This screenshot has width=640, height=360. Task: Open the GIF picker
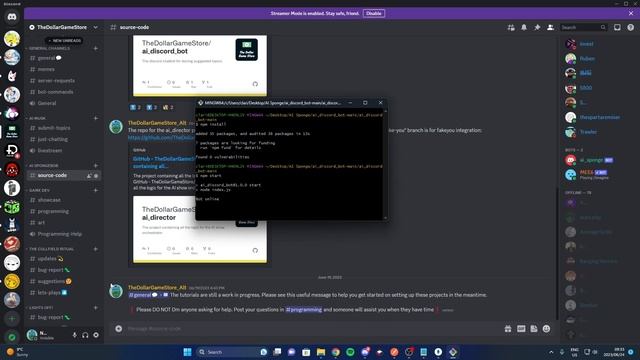click(521, 329)
